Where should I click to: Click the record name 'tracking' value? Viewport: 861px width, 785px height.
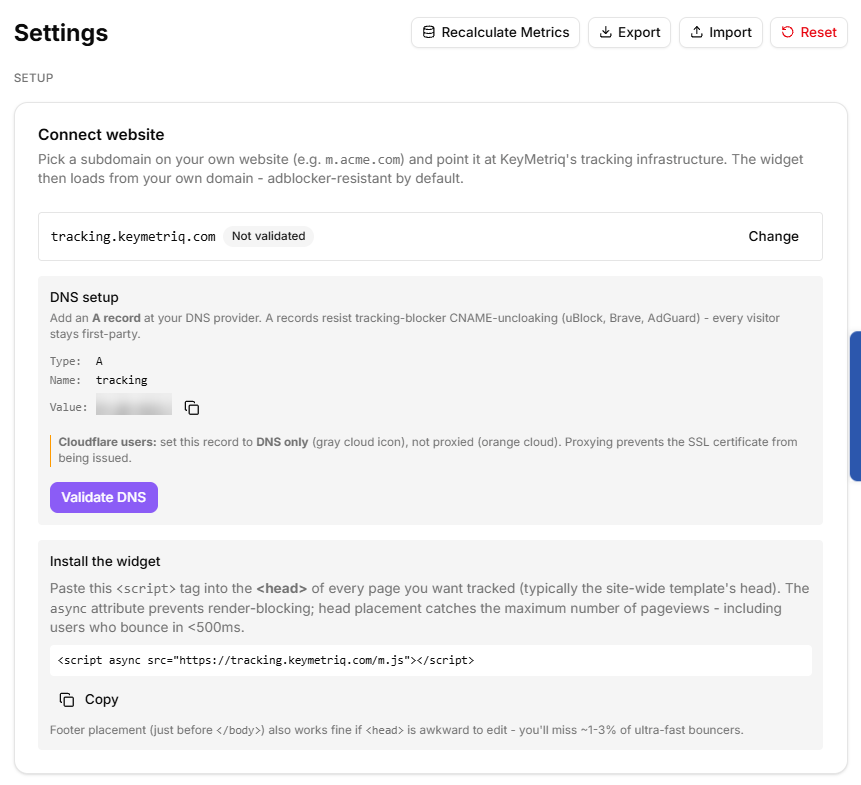121,380
